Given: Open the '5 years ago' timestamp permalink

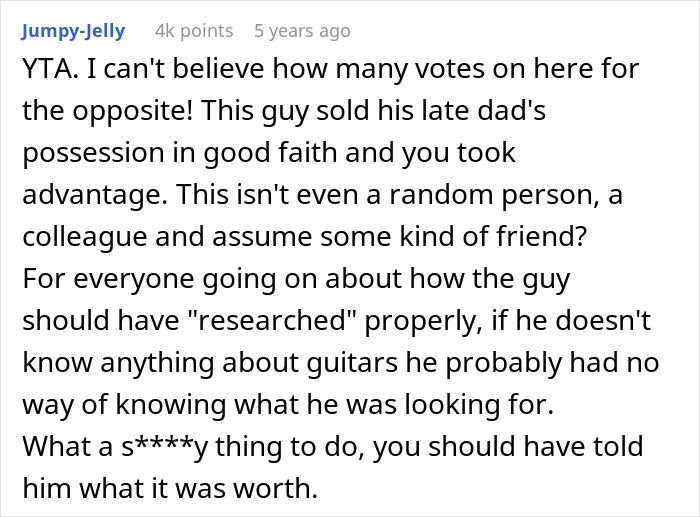Looking at the screenshot, I should click(302, 31).
